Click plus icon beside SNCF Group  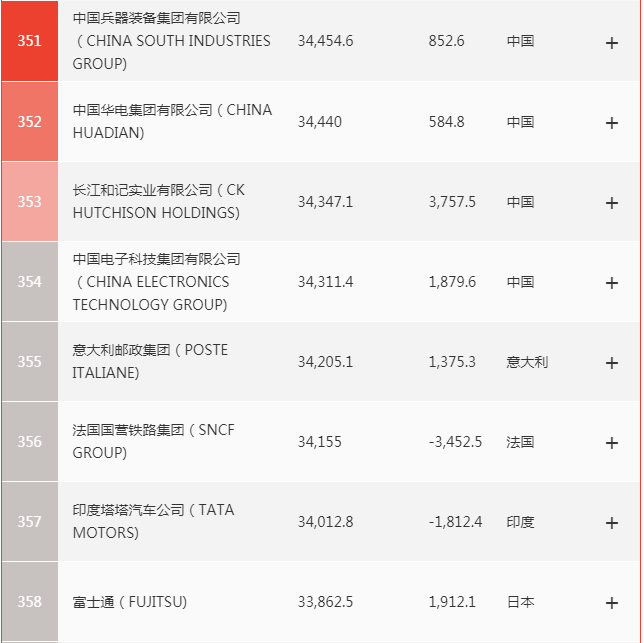[x=612, y=442]
